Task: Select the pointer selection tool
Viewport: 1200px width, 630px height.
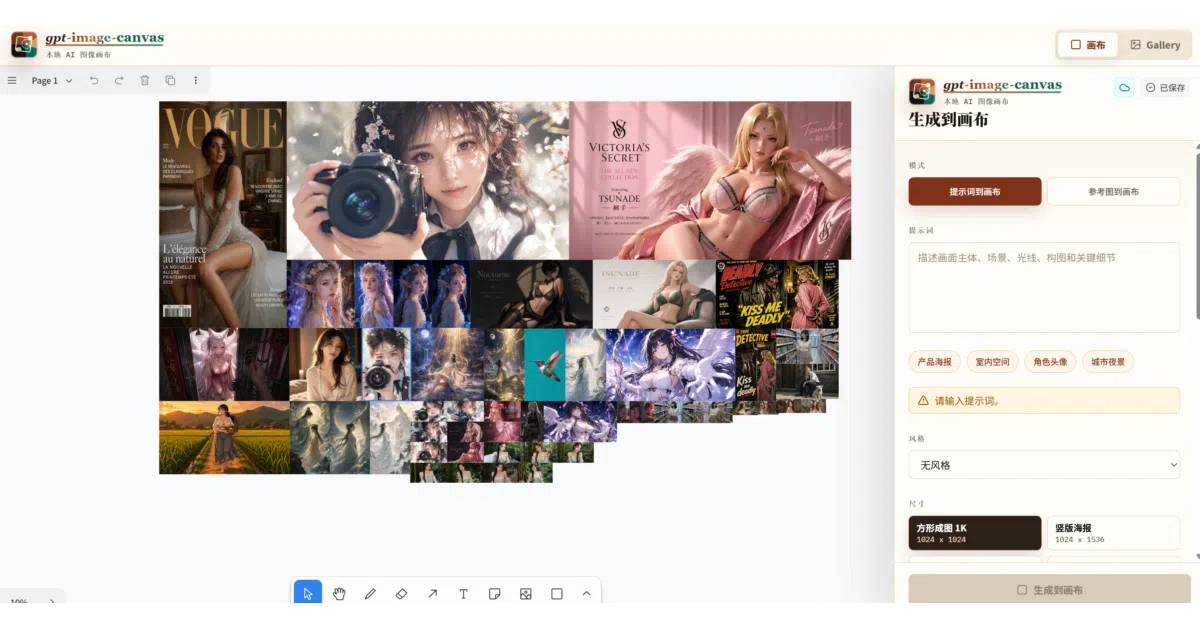Action: [308, 593]
